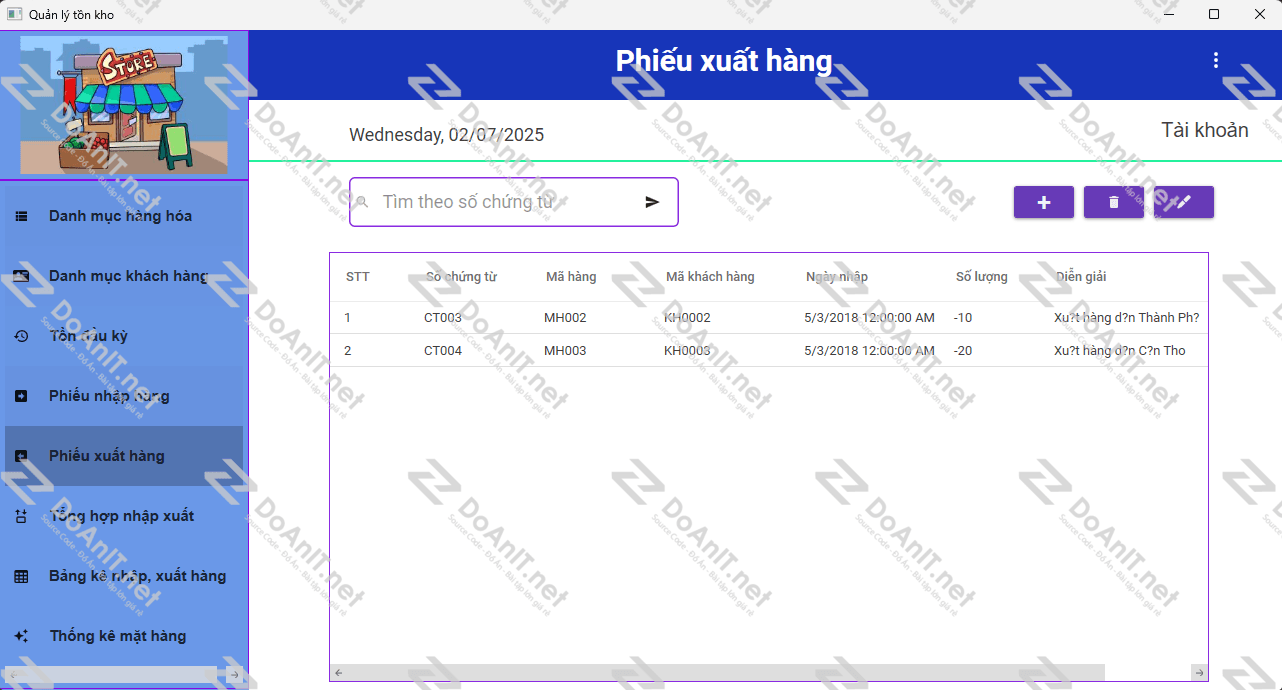Click the MH003 cell

click(x=565, y=351)
